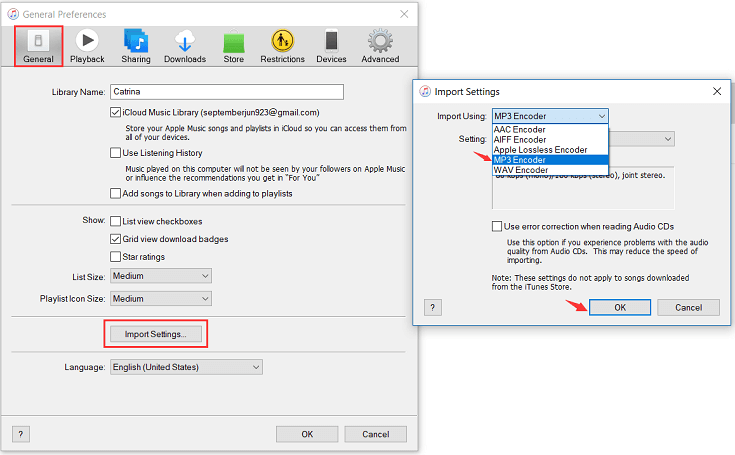Click the Import Settings button

pyautogui.click(x=155, y=333)
